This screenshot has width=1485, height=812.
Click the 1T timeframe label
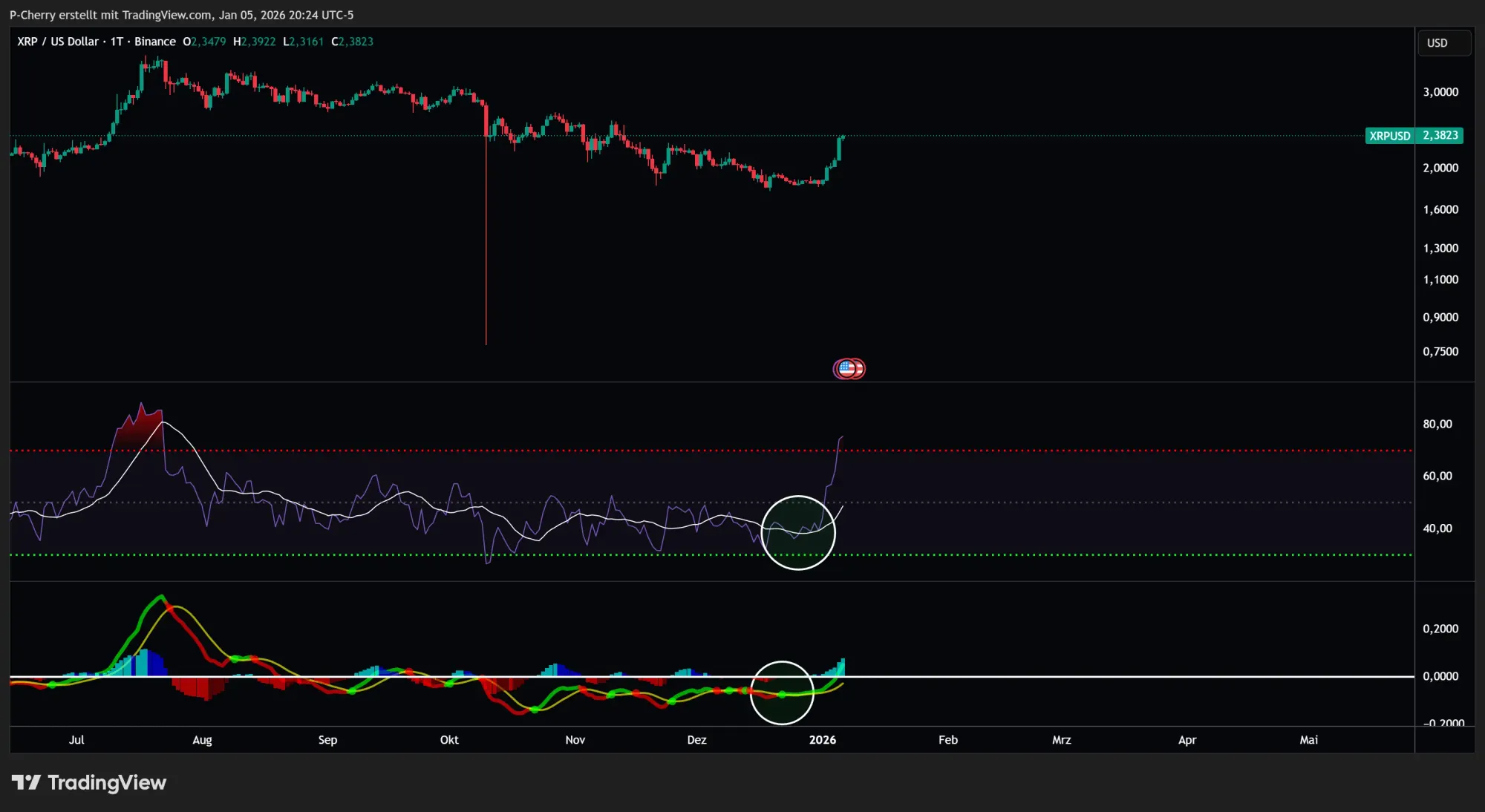tap(117, 42)
